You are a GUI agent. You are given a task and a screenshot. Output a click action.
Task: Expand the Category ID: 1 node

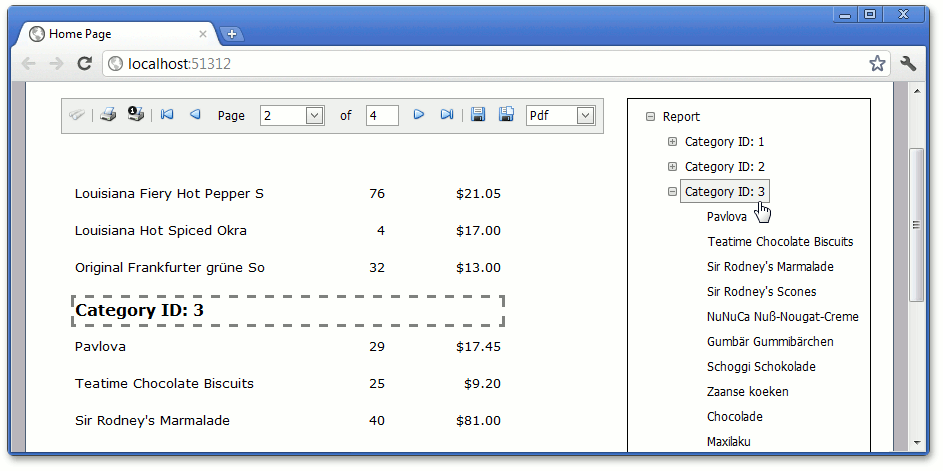[x=672, y=142]
